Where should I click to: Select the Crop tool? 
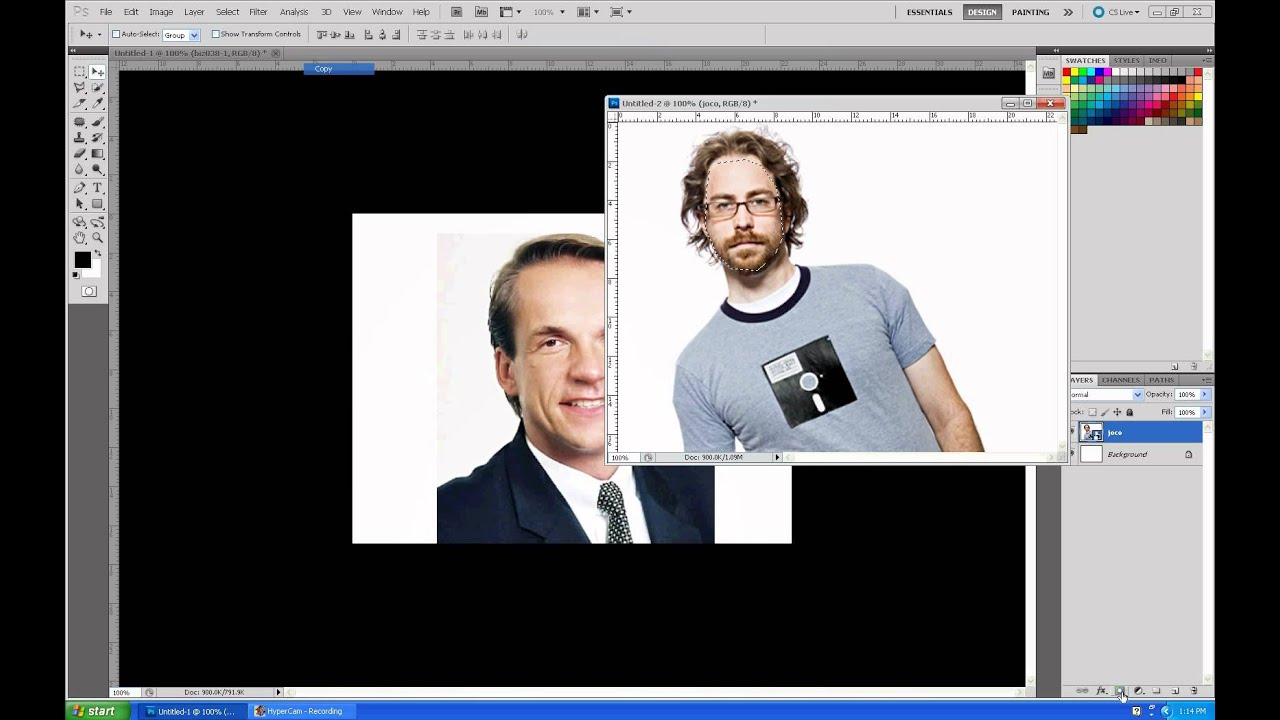point(79,103)
